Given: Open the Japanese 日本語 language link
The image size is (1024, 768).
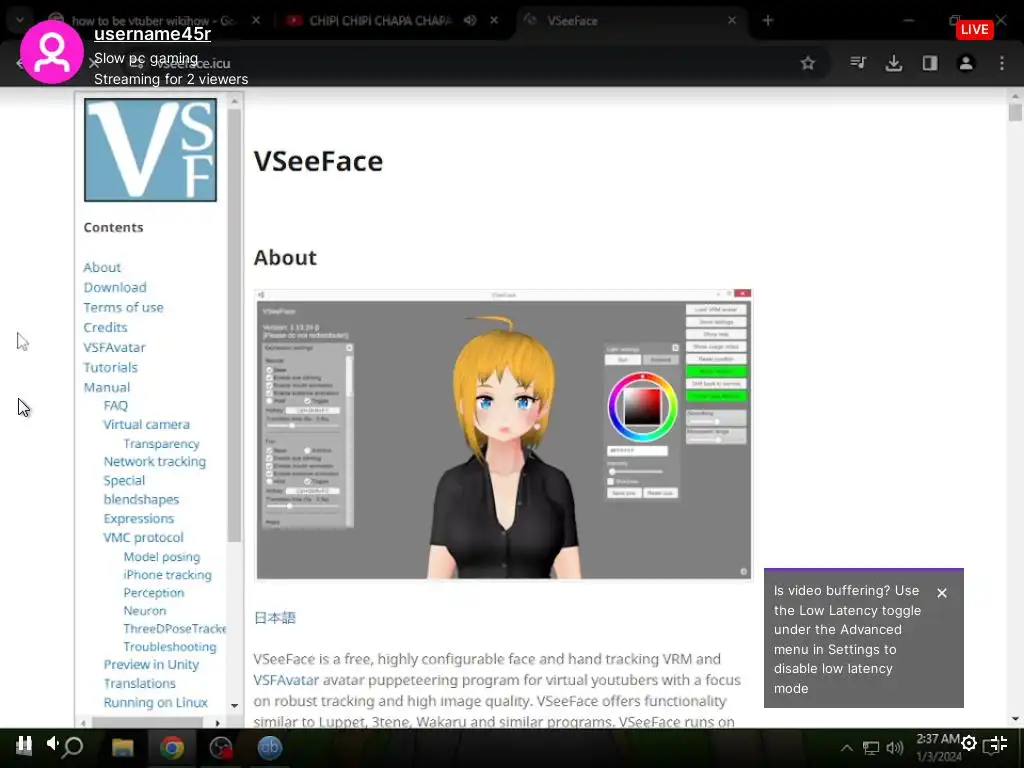Looking at the screenshot, I should pos(274,618).
